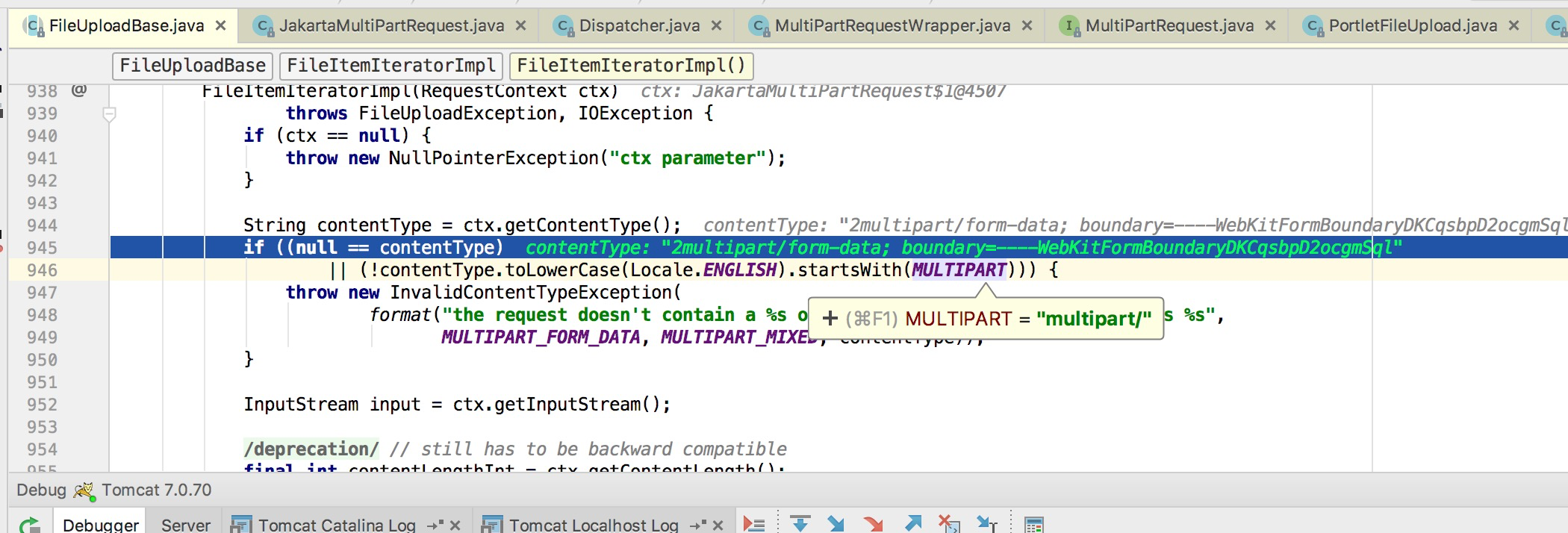Screen dimensions: 1568x533
Task: Click line number 944 in the gutter
Action: (42, 225)
